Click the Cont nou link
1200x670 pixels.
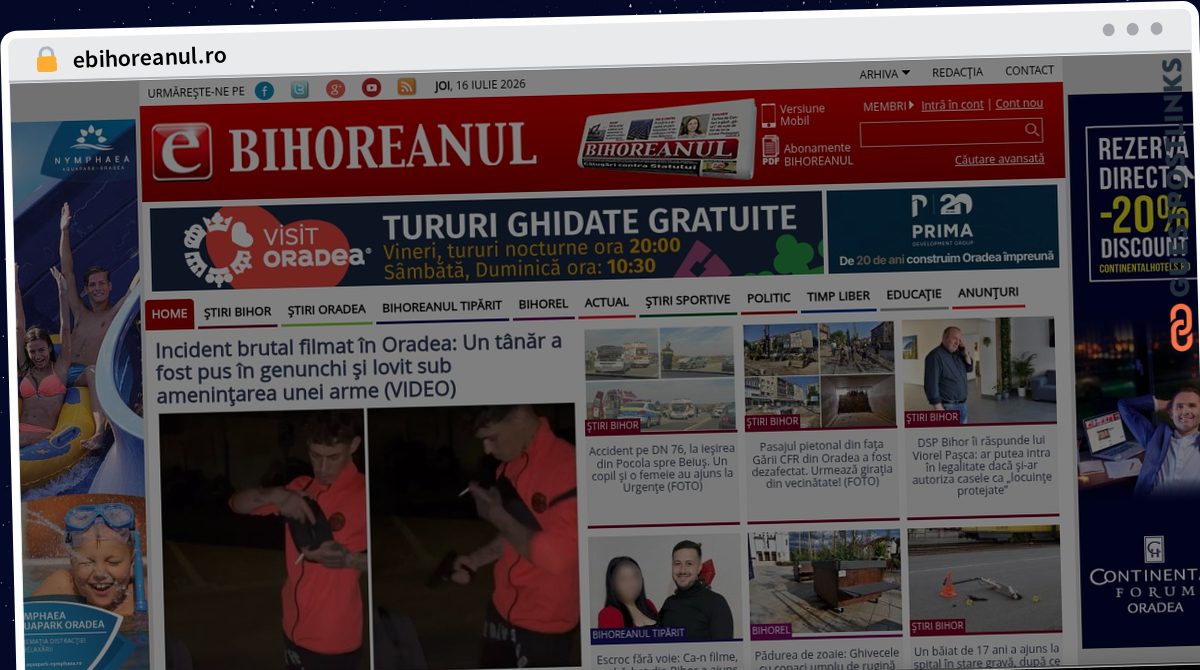pos(1019,103)
